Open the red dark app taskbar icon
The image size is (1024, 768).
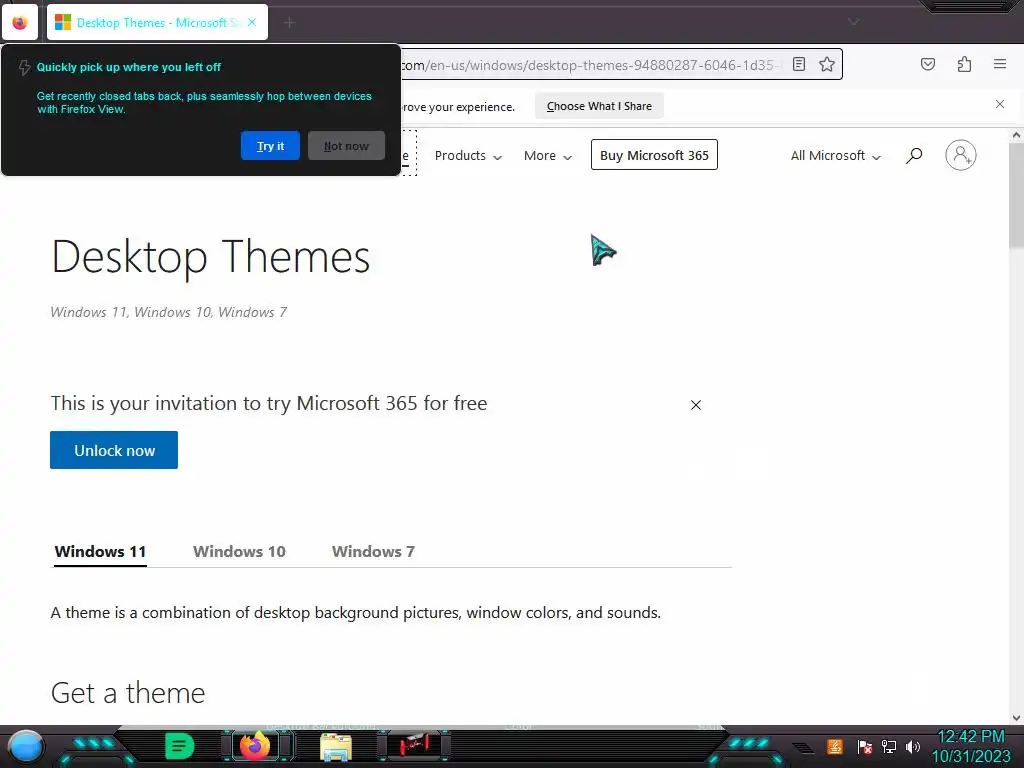click(414, 745)
